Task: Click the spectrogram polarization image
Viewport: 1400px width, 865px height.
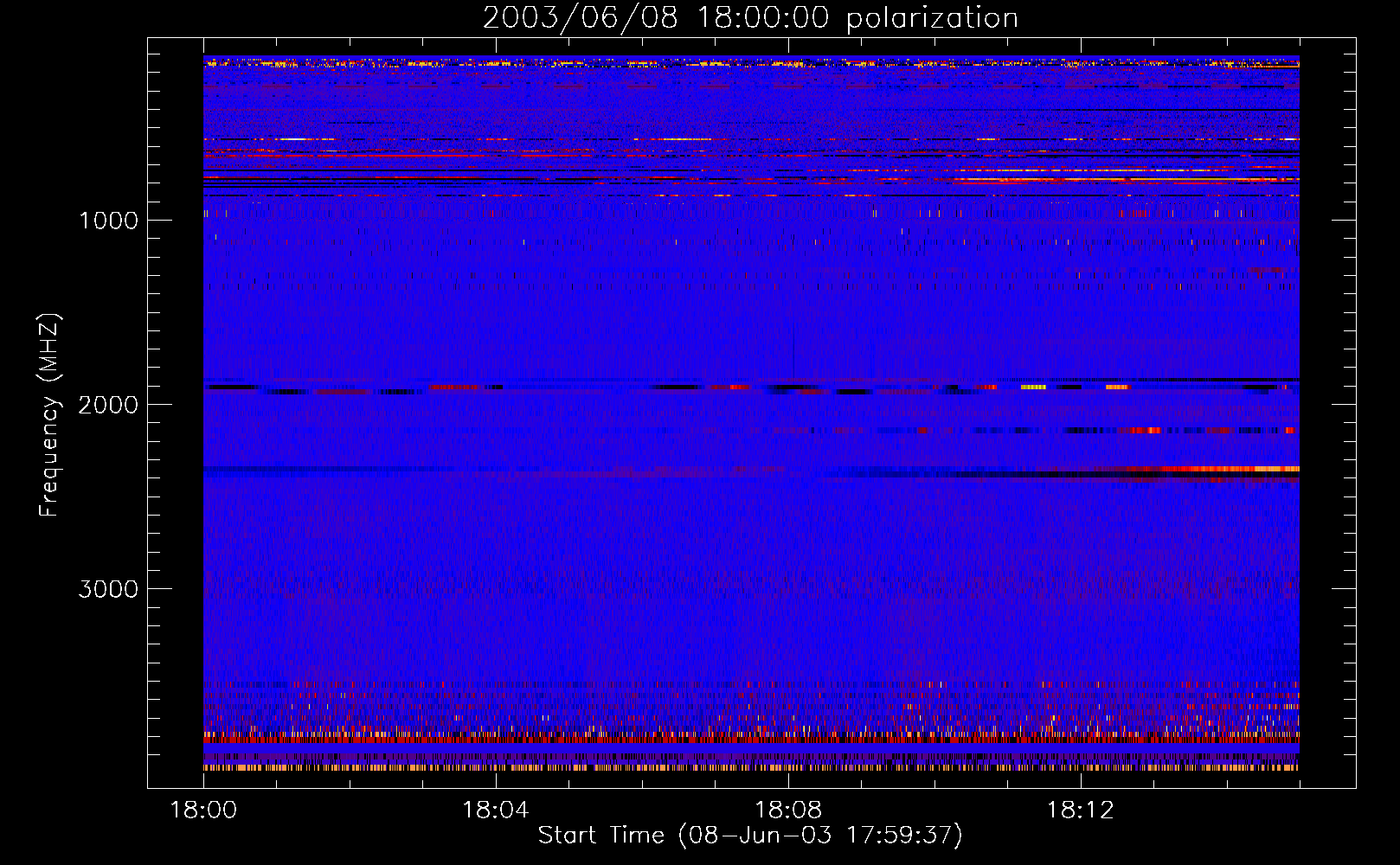Action: pos(751,413)
